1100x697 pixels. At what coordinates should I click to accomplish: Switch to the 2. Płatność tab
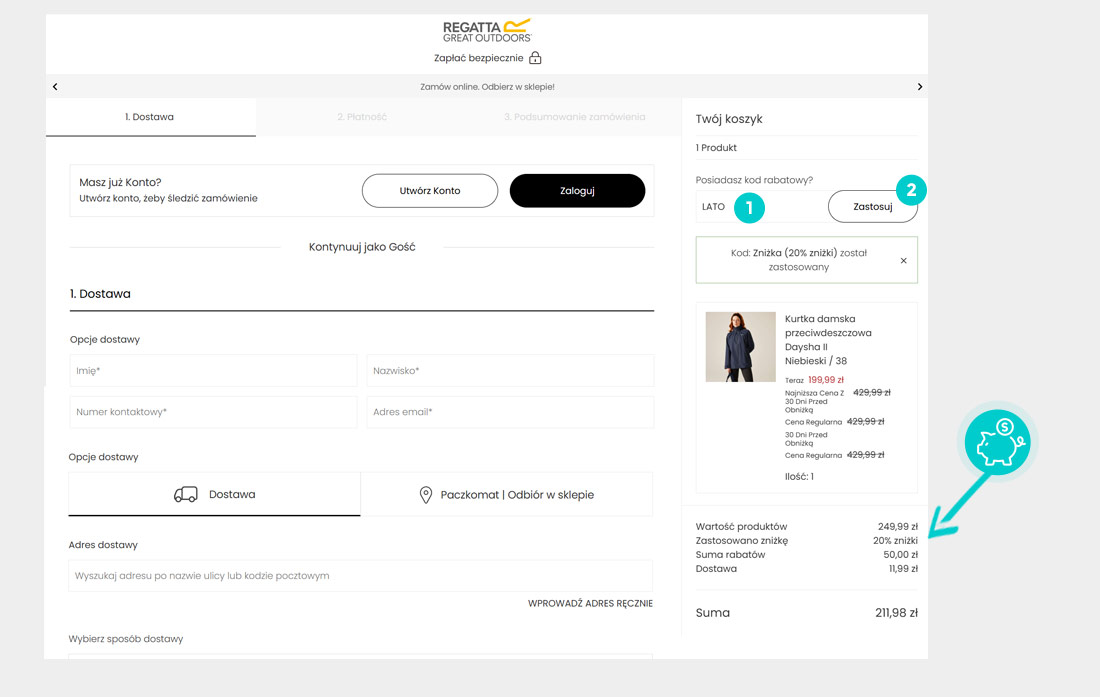[362, 117]
